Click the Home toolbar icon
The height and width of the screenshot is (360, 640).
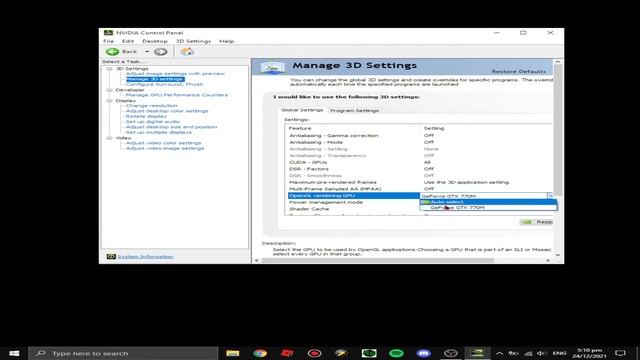click(187, 51)
